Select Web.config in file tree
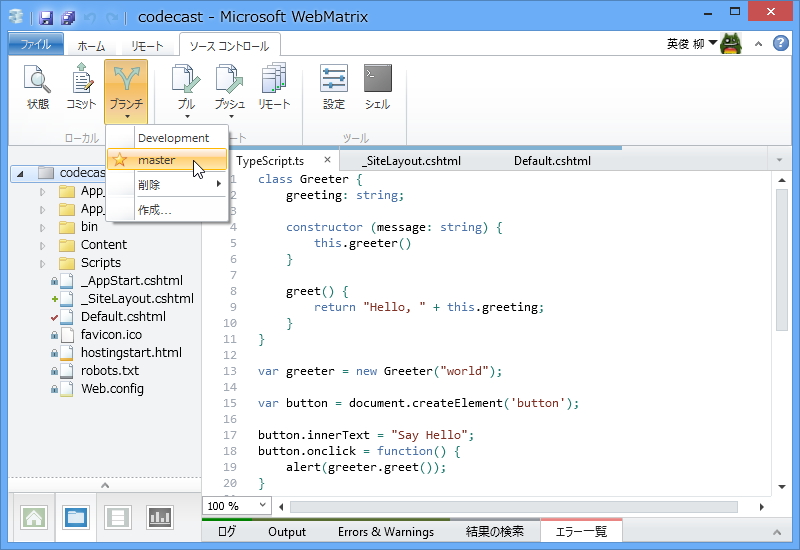Image resolution: width=800 pixels, height=550 pixels. (x=112, y=389)
